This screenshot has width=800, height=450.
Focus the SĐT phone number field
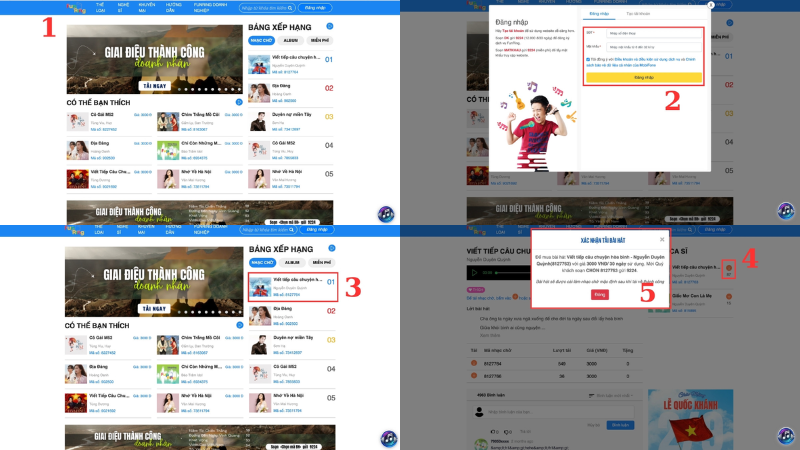click(654, 33)
